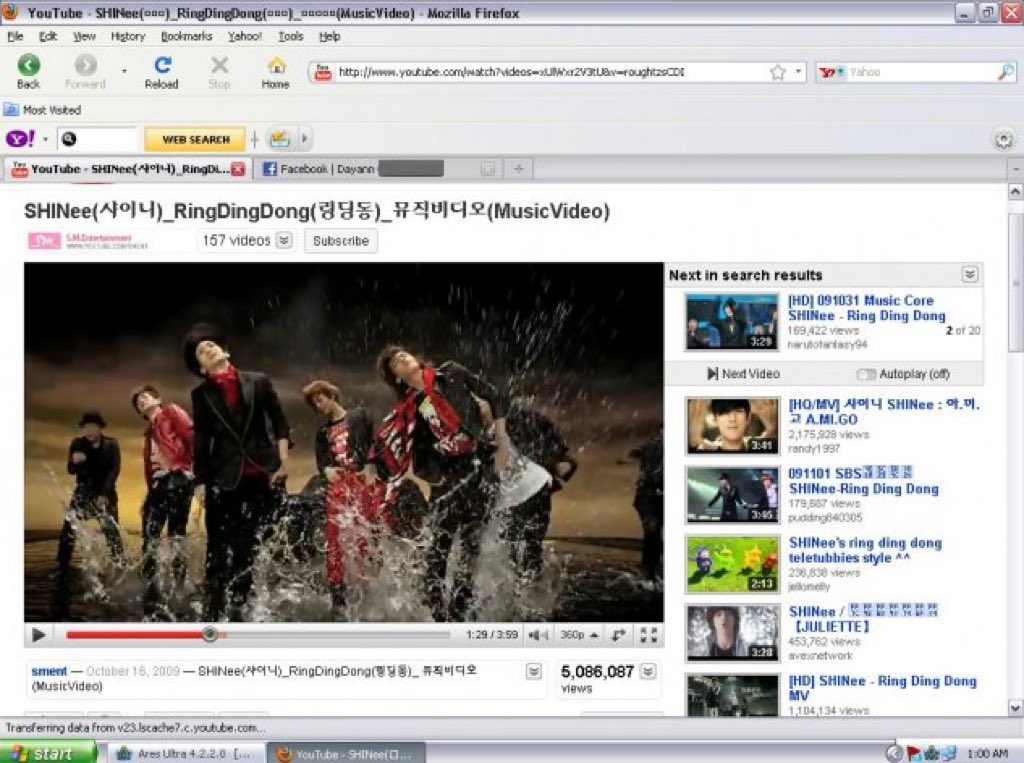This screenshot has width=1024, height=763.
Task: Click the search magnifier in Yahoo search box
Action: 1006,72
